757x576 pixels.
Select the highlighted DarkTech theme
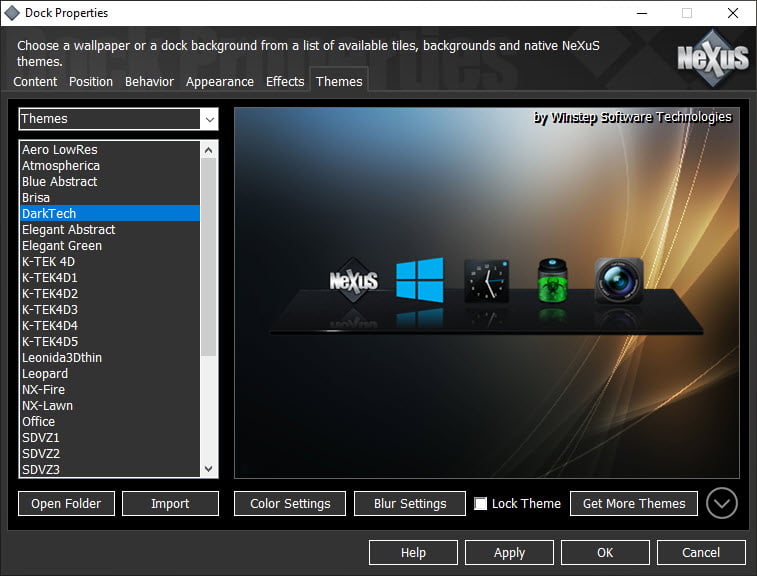pyautogui.click(x=110, y=213)
